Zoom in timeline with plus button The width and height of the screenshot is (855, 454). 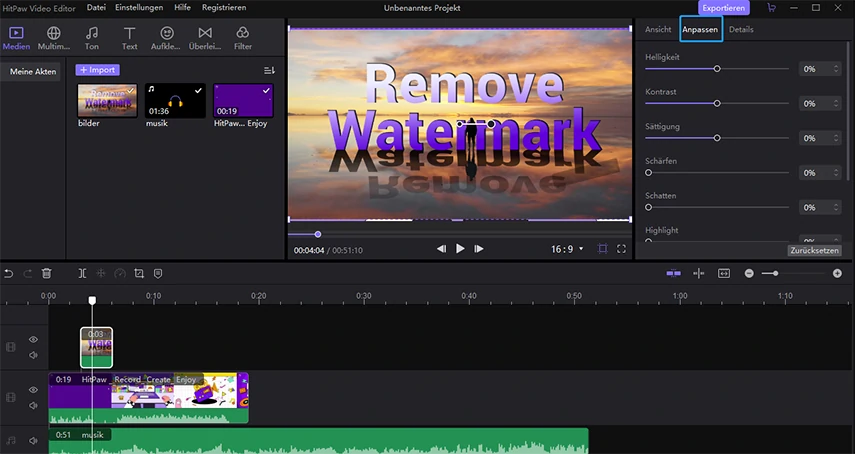coord(838,274)
